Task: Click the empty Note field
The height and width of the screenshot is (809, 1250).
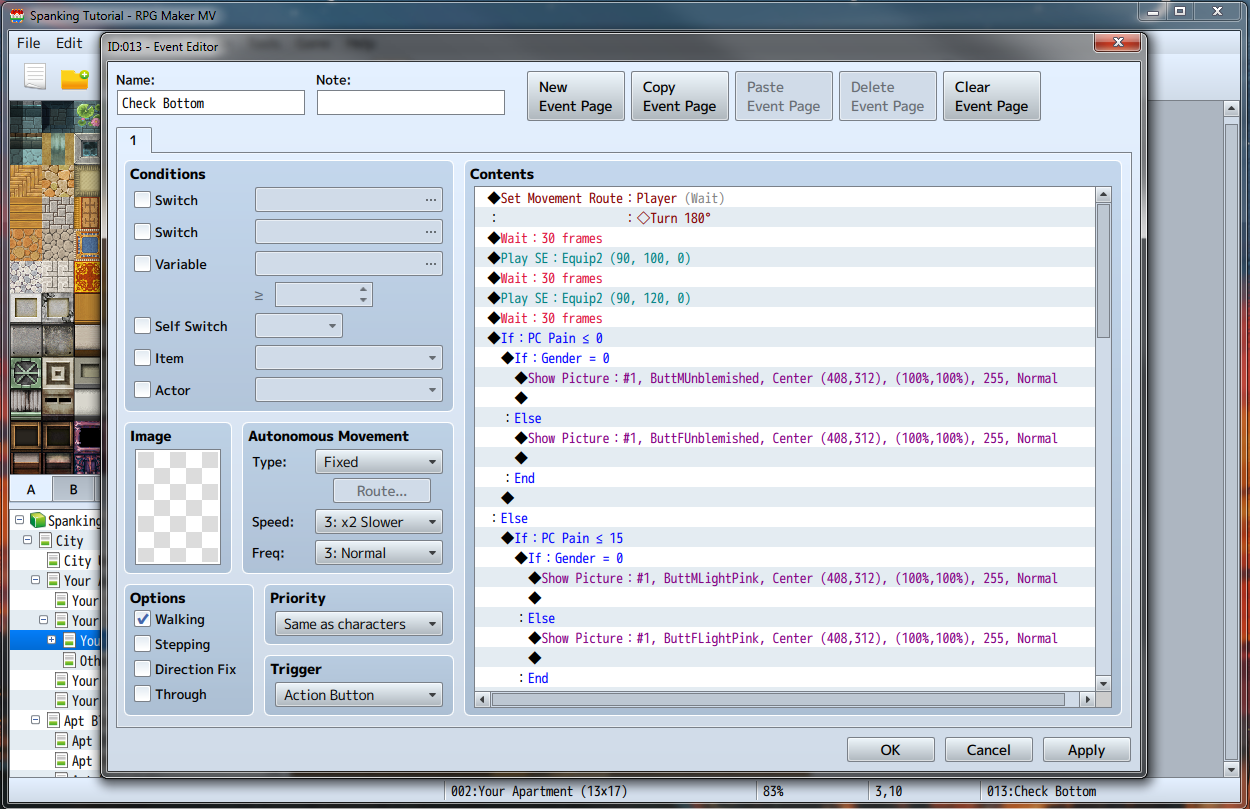Action: point(411,103)
